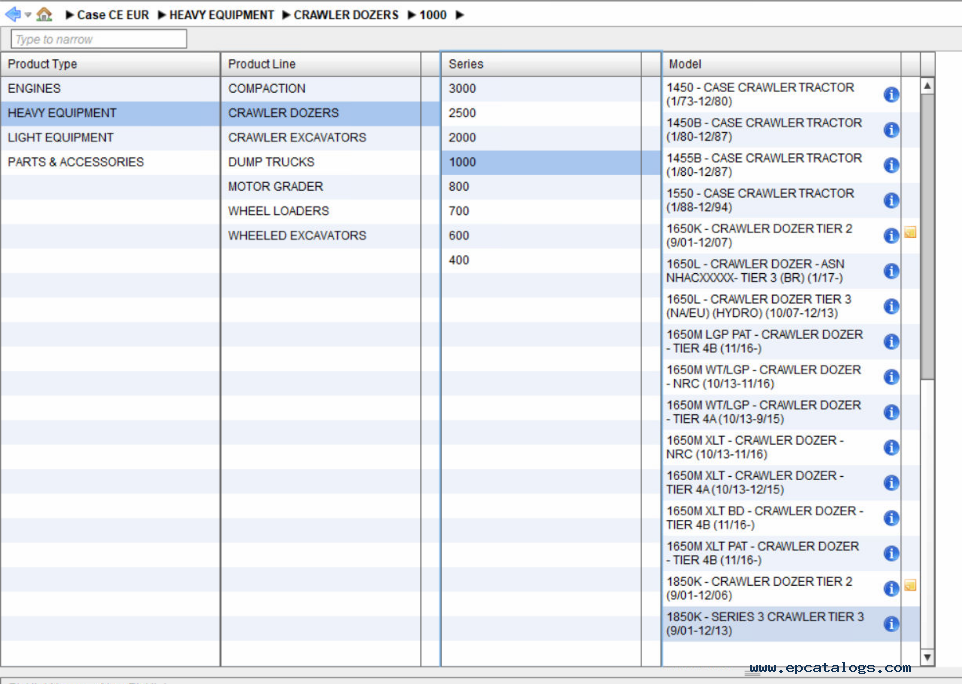Open info for 1550 Case Crawler Tractor
Viewport: 962px width, 684px height.
891,201
